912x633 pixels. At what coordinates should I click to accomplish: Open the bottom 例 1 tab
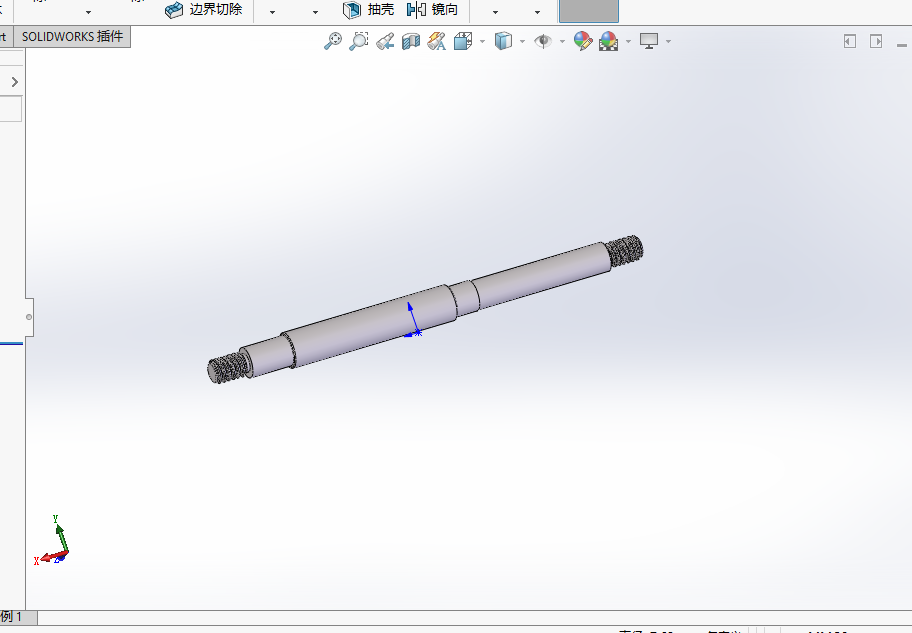pyautogui.click(x=19, y=617)
